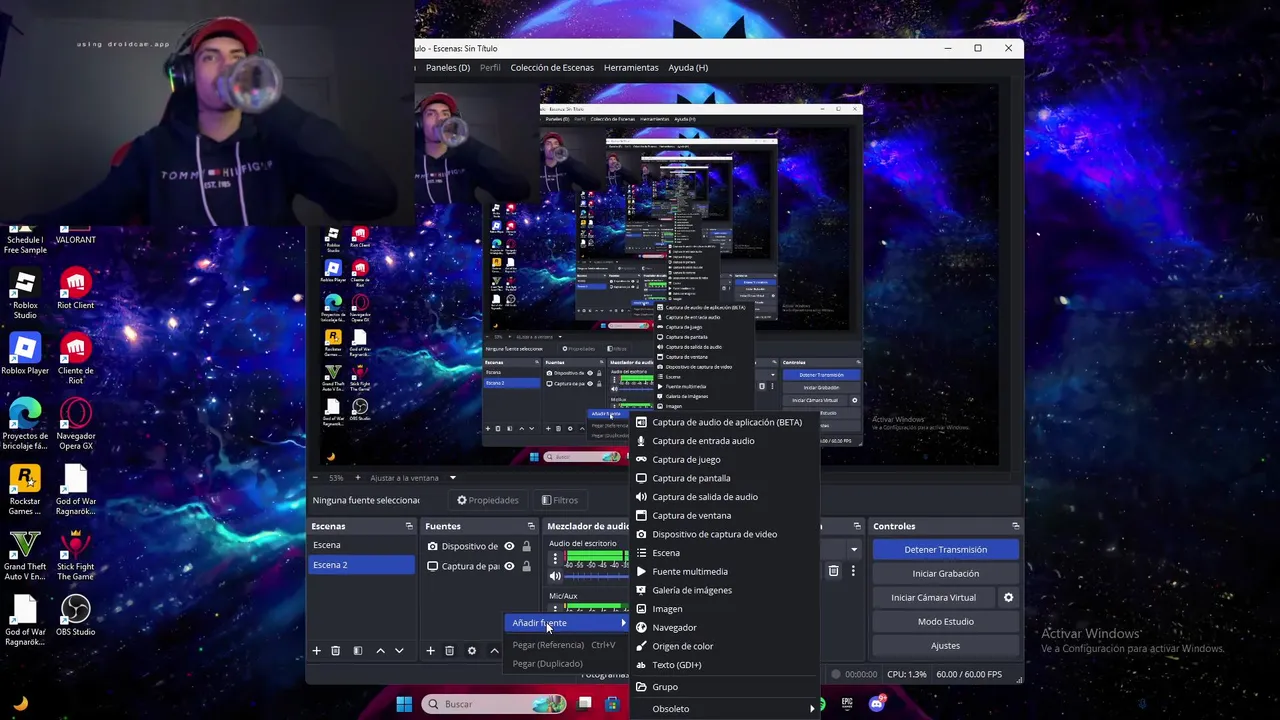Open Ajustes from the Controles panel
The image size is (1280, 720).
(x=945, y=646)
